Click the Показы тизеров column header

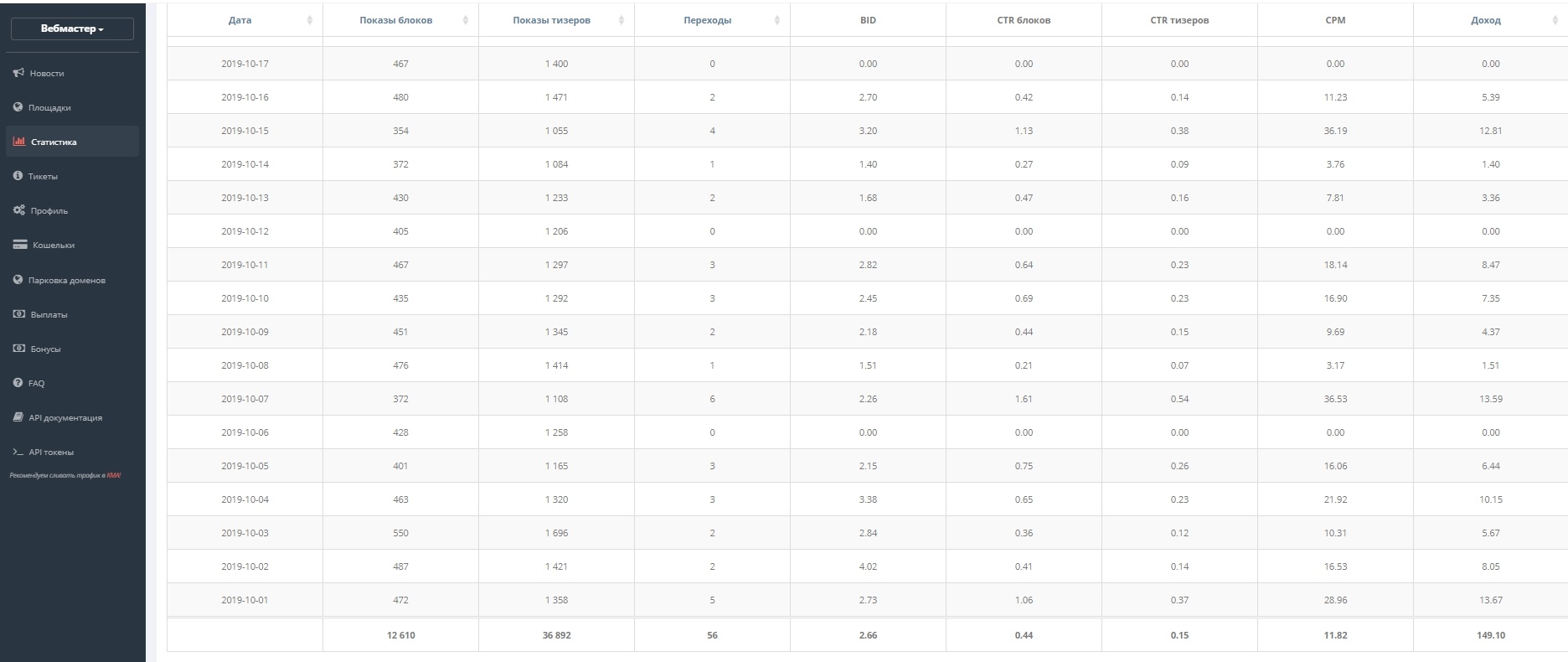[551, 20]
